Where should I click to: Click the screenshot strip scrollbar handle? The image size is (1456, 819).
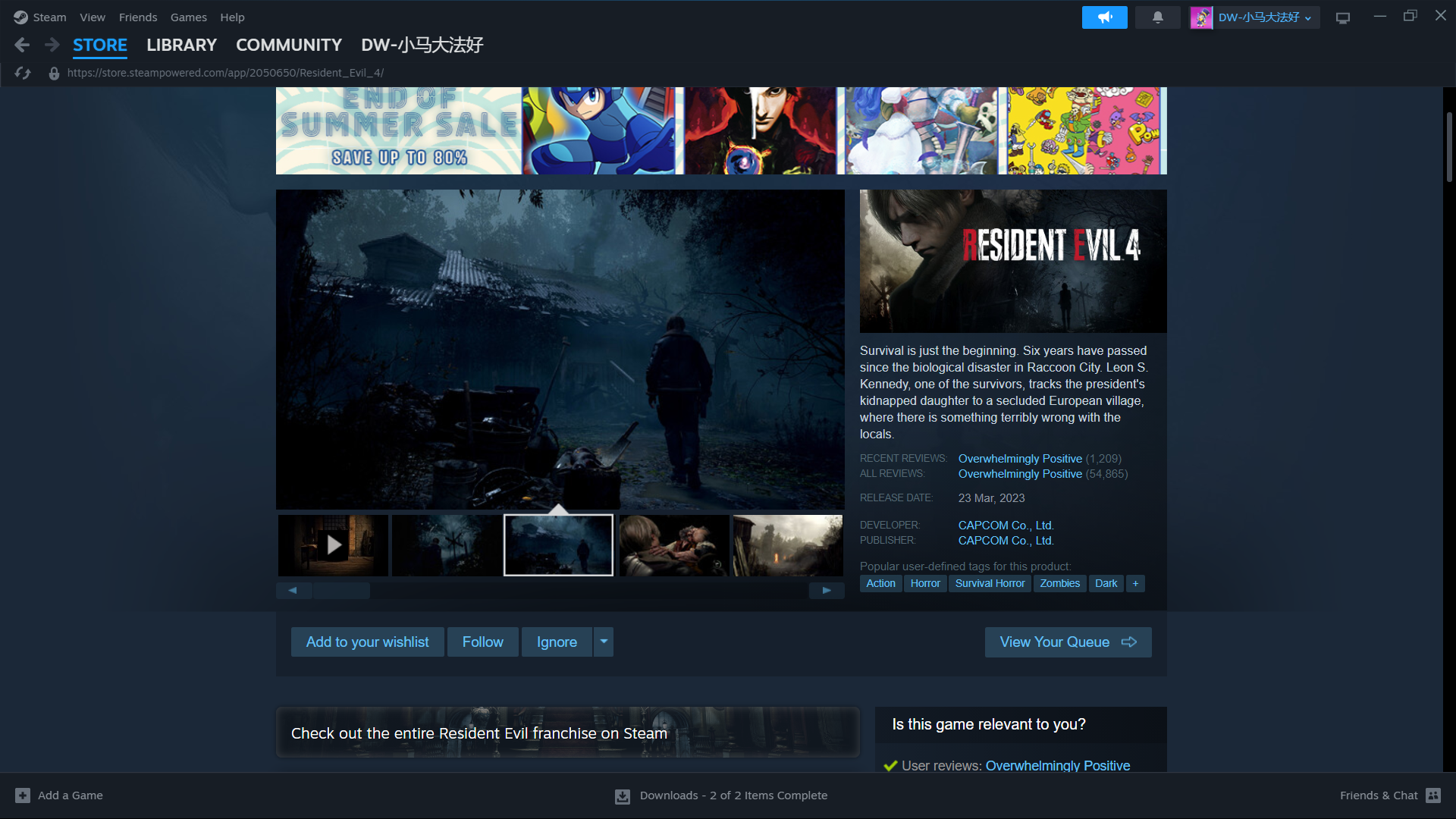point(341,591)
